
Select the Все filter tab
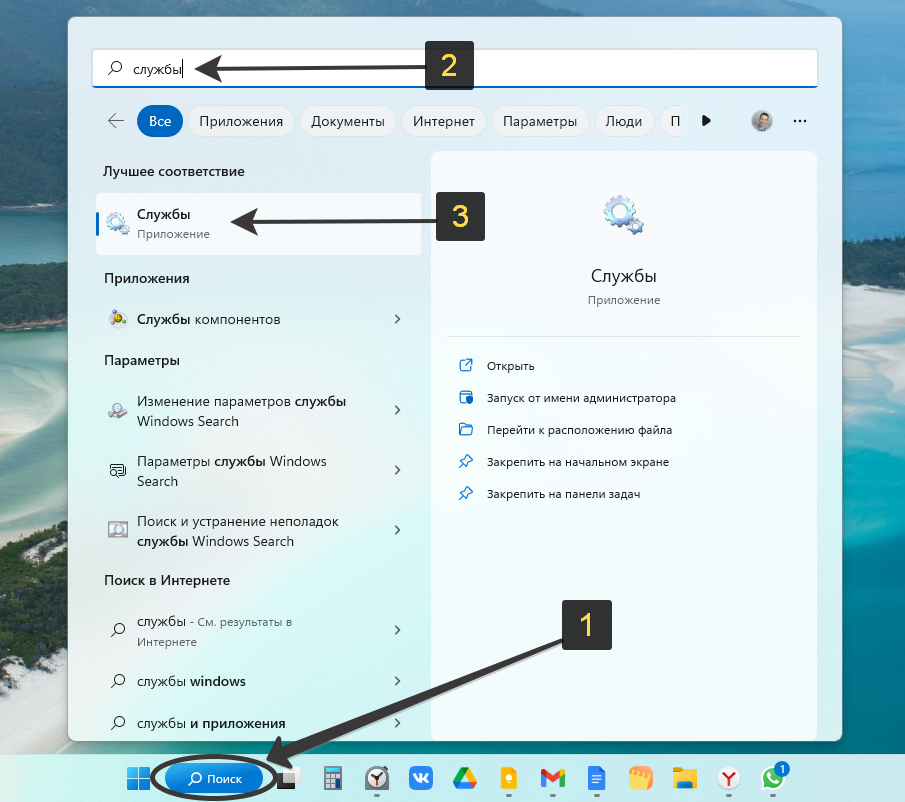tap(160, 121)
